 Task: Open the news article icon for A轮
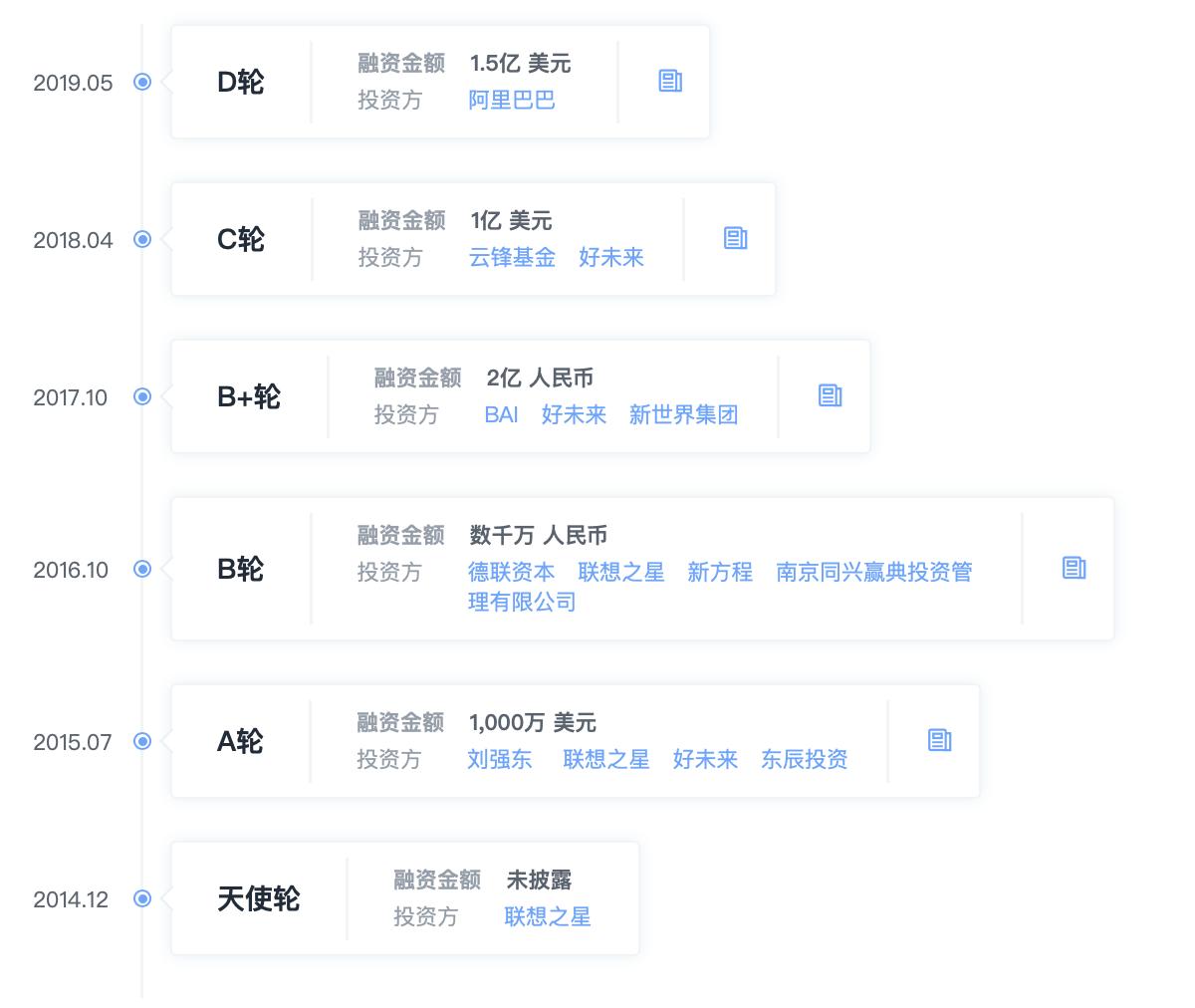[939, 740]
